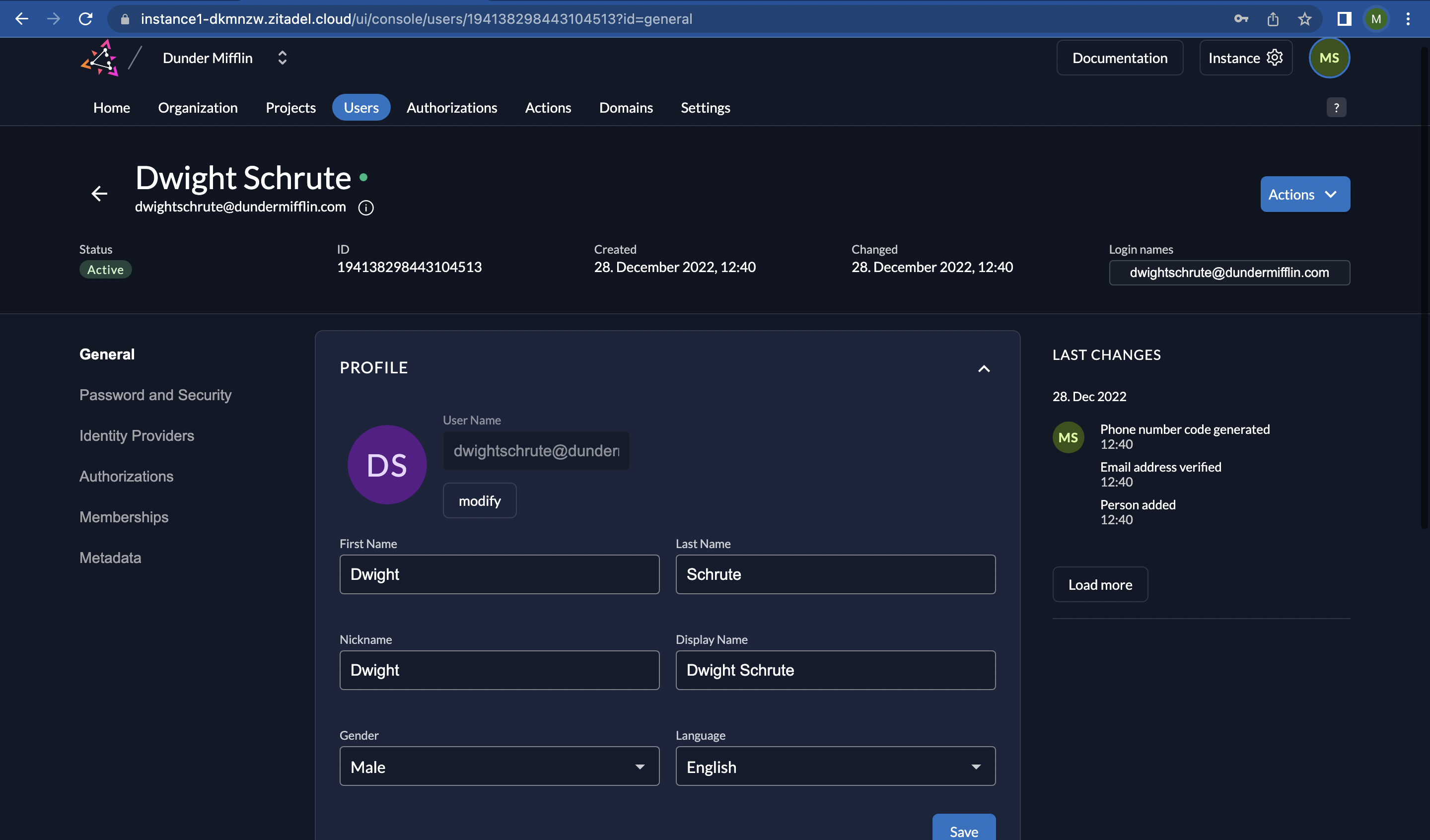Click the ZITADEL logo icon
The height and width of the screenshot is (840, 1430).
pyautogui.click(x=100, y=58)
